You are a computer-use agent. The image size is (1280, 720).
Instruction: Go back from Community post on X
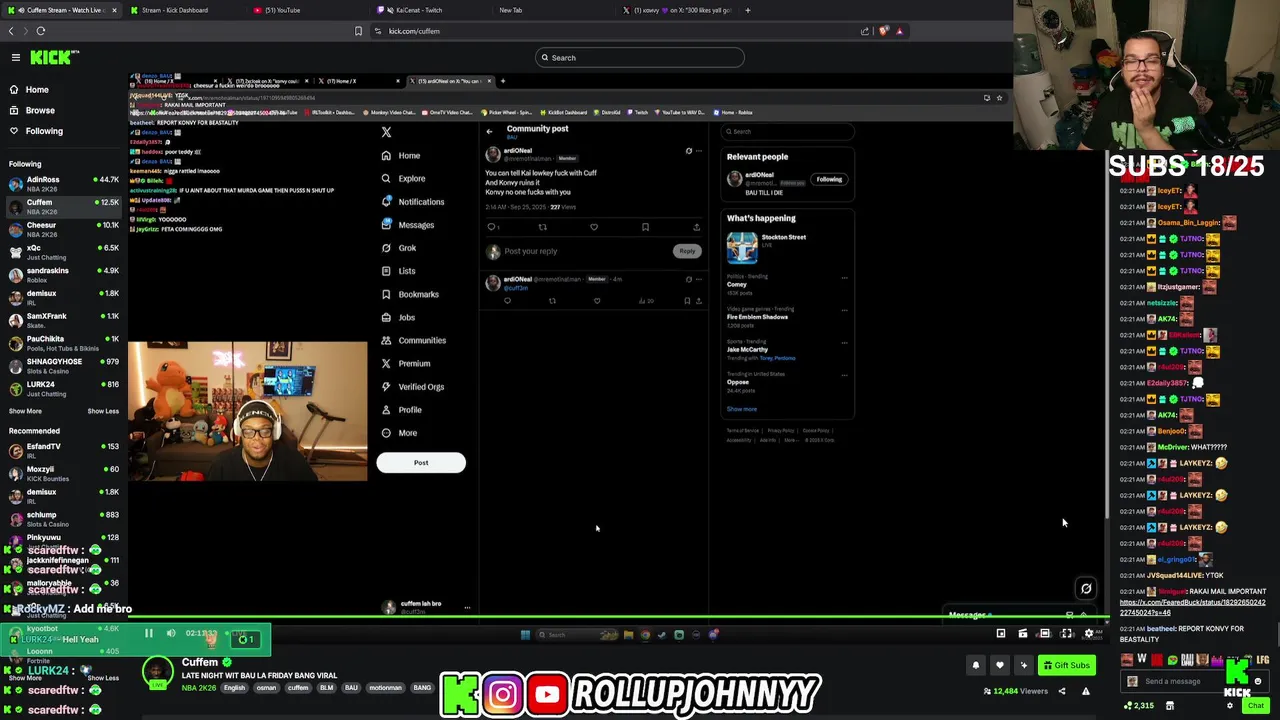coord(490,131)
